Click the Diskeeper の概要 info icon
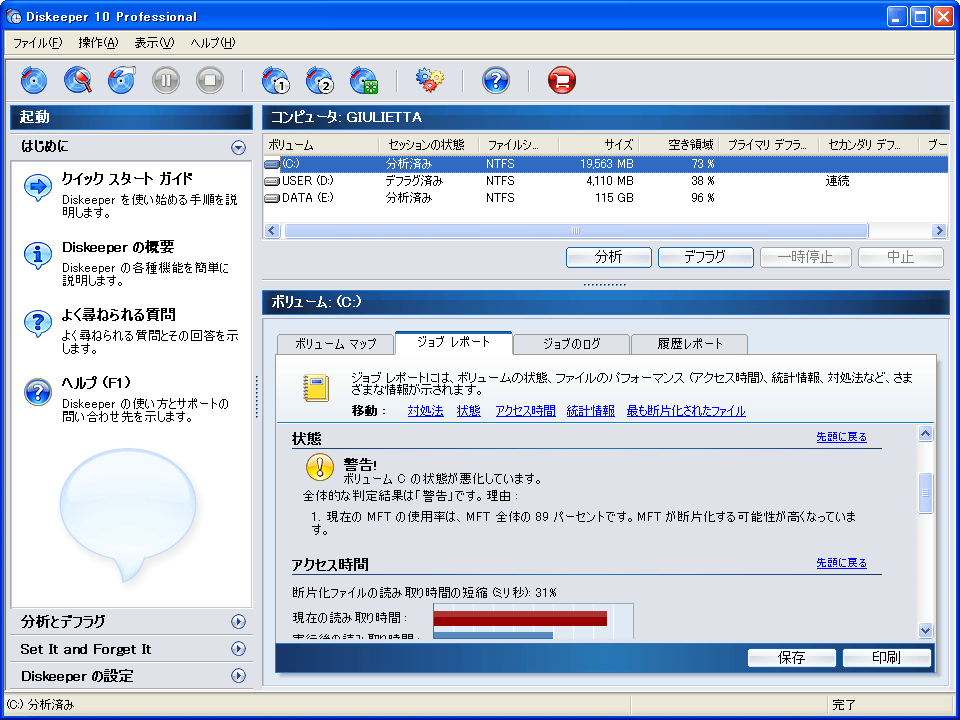 [38, 255]
